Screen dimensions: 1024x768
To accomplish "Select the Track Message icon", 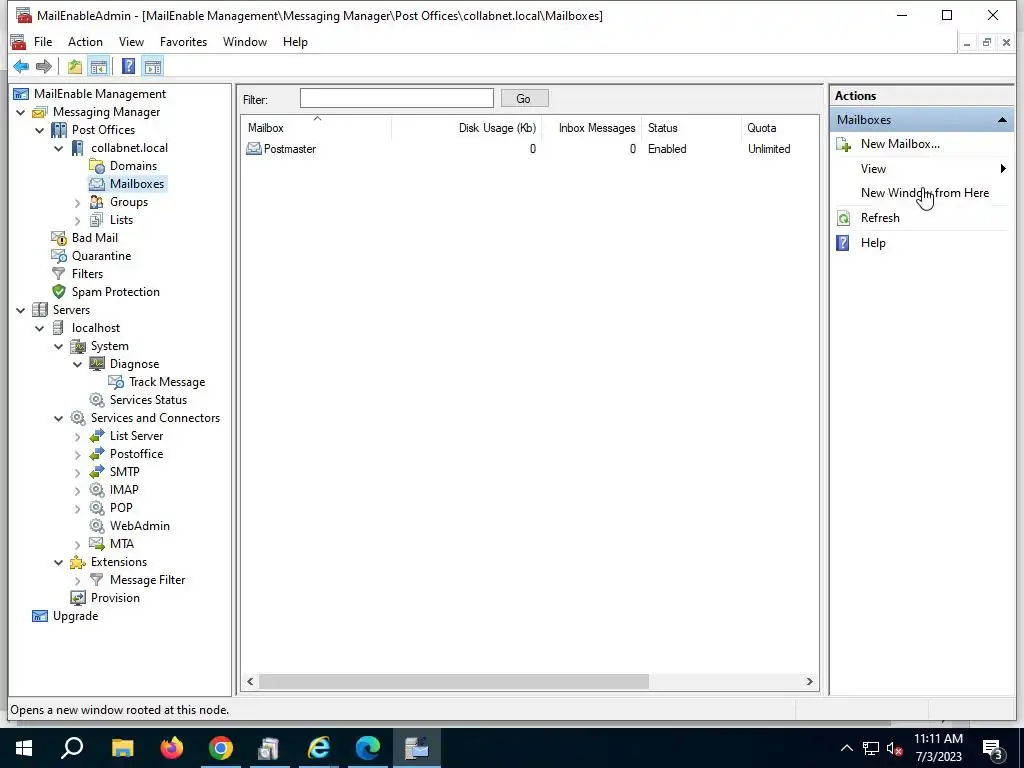I will pos(116,382).
